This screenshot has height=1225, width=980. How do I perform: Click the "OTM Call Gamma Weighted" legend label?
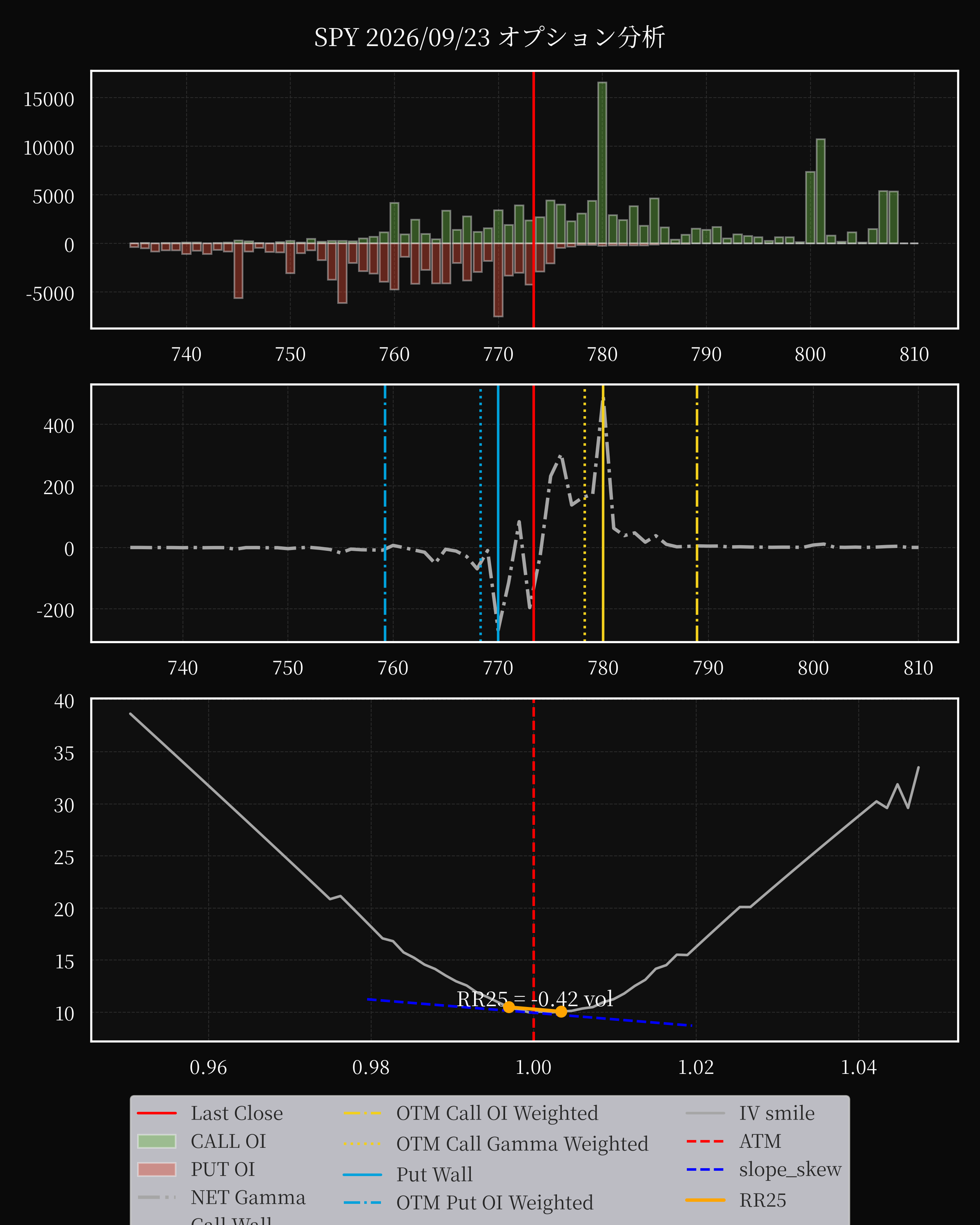[522, 1144]
